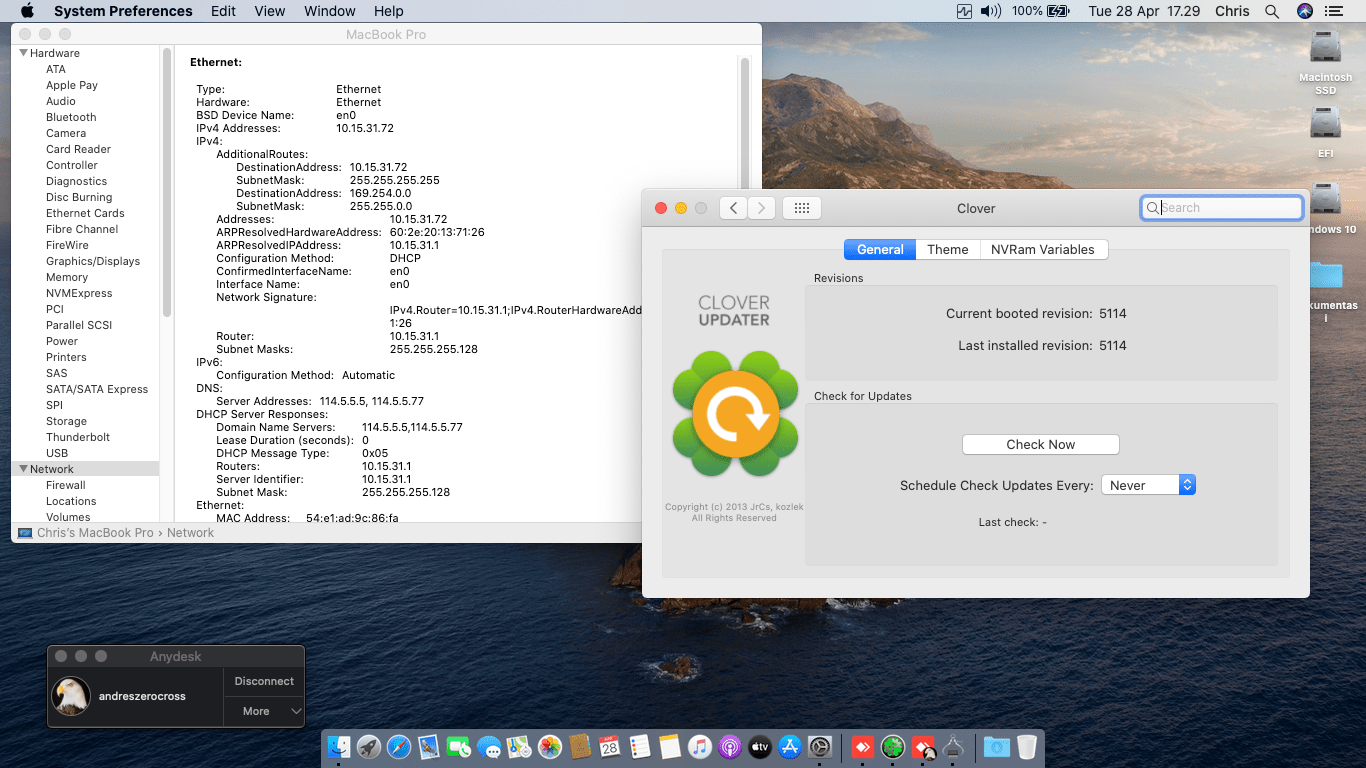The image size is (1366, 768).
Task: Select Graphics/Displays in the sidebar
Action: pyautogui.click(x=93, y=261)
